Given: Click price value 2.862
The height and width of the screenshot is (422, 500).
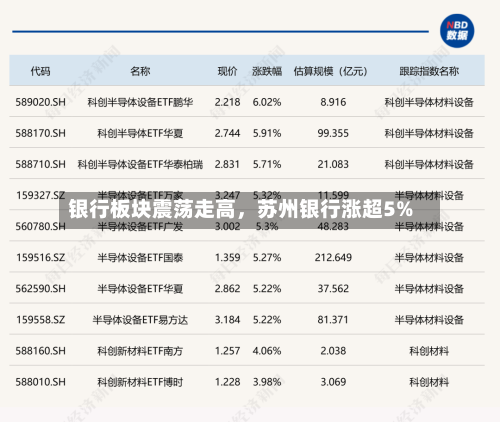Looking at the screenshot, I should coord(227,289).
